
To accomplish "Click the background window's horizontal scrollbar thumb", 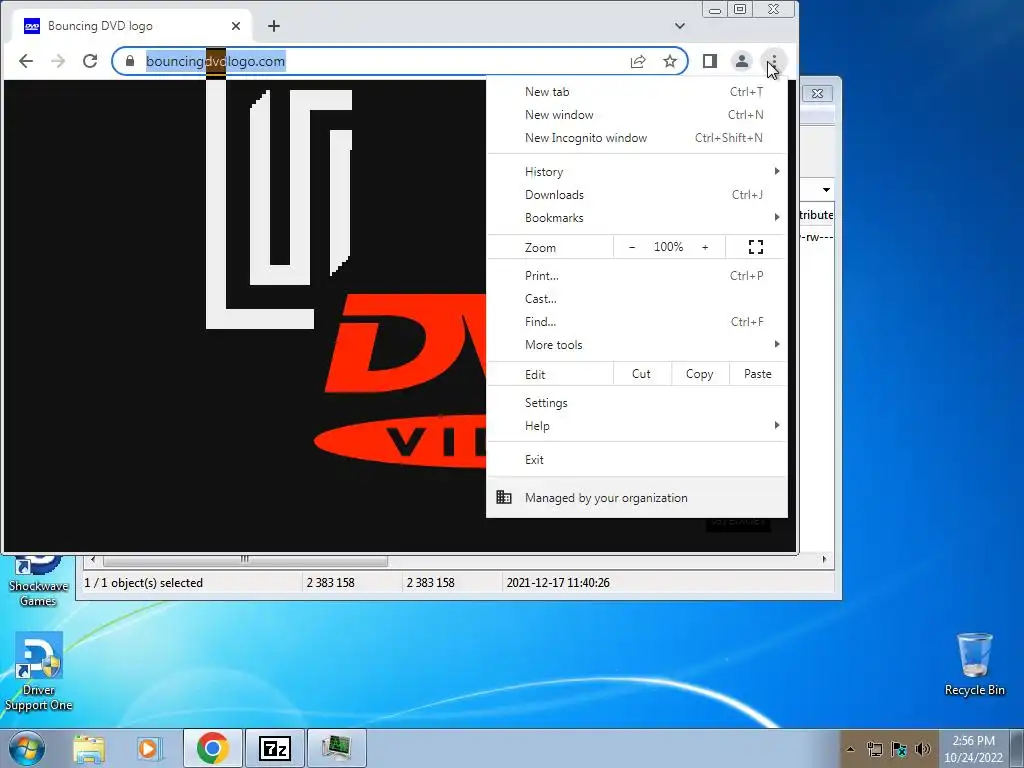I will [x=245, y=560].
